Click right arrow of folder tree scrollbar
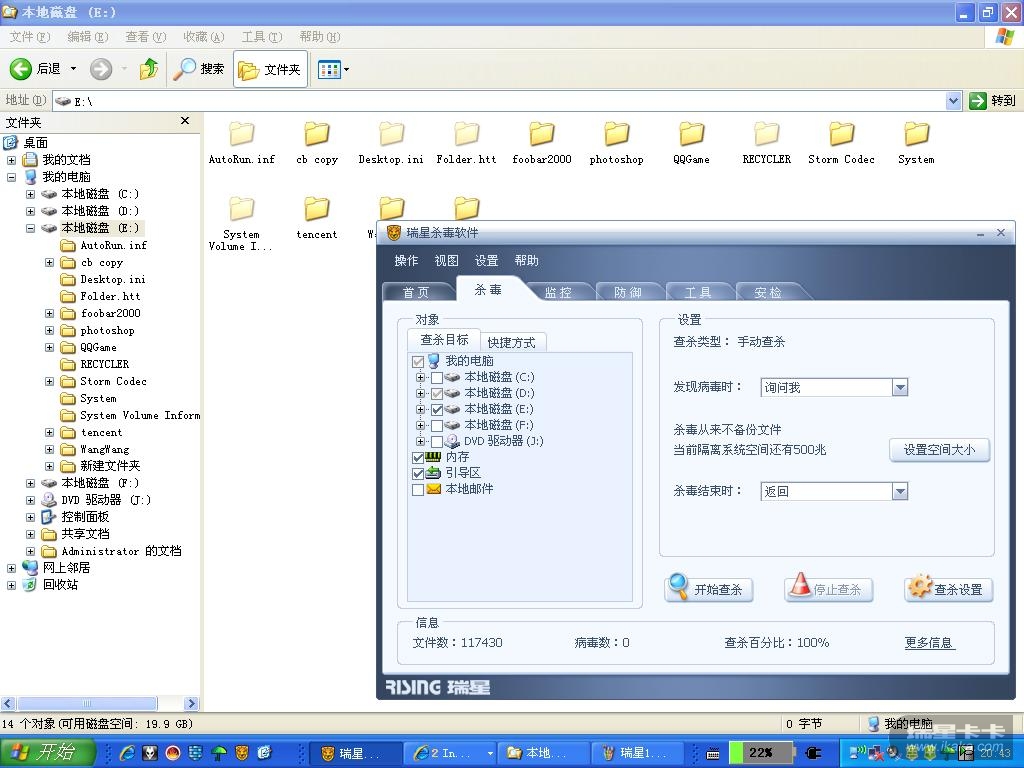Image resolution: width=1024 pixels, height=768 pixels. [x=191, y=703]
